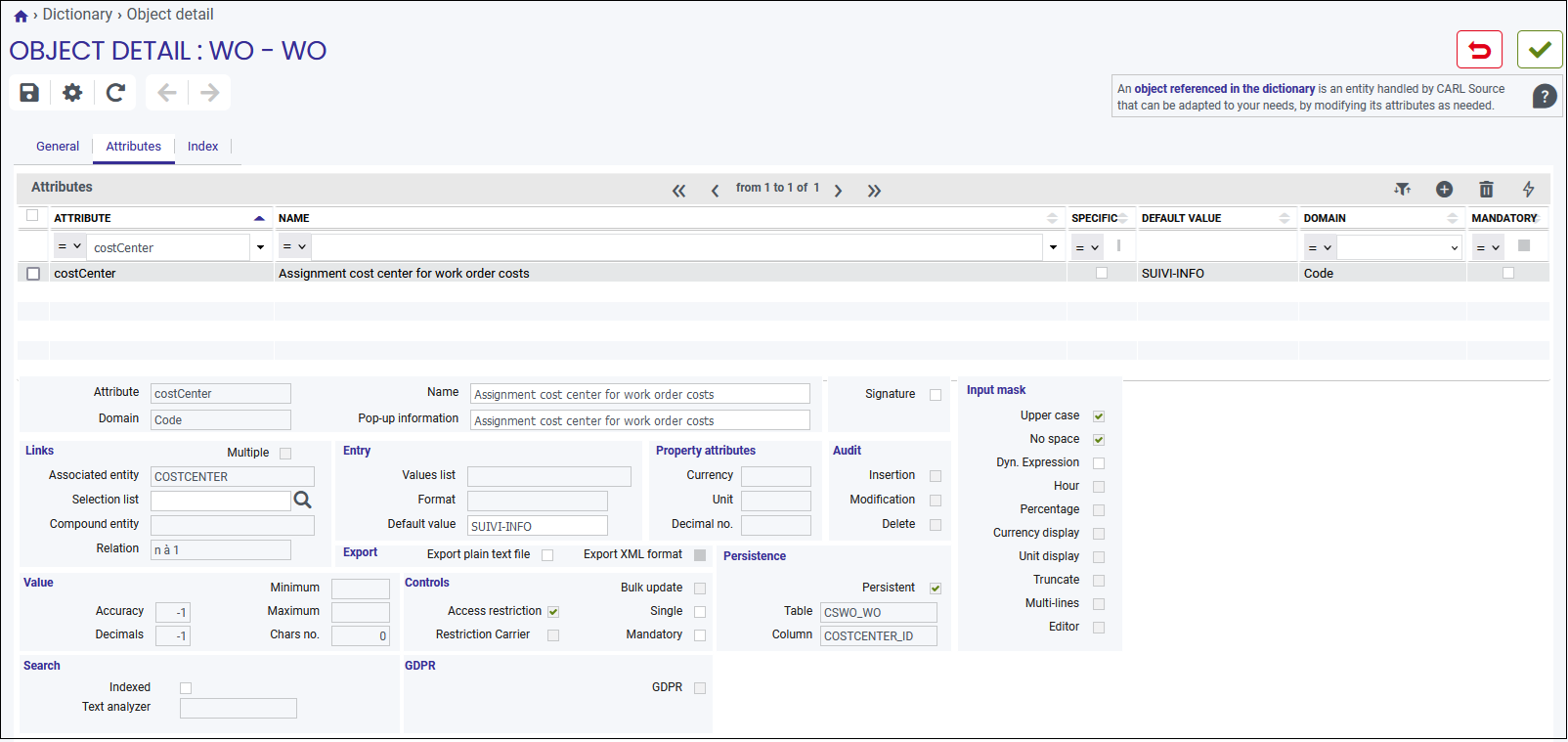Toggle the Upper case checkbox

1099,416
